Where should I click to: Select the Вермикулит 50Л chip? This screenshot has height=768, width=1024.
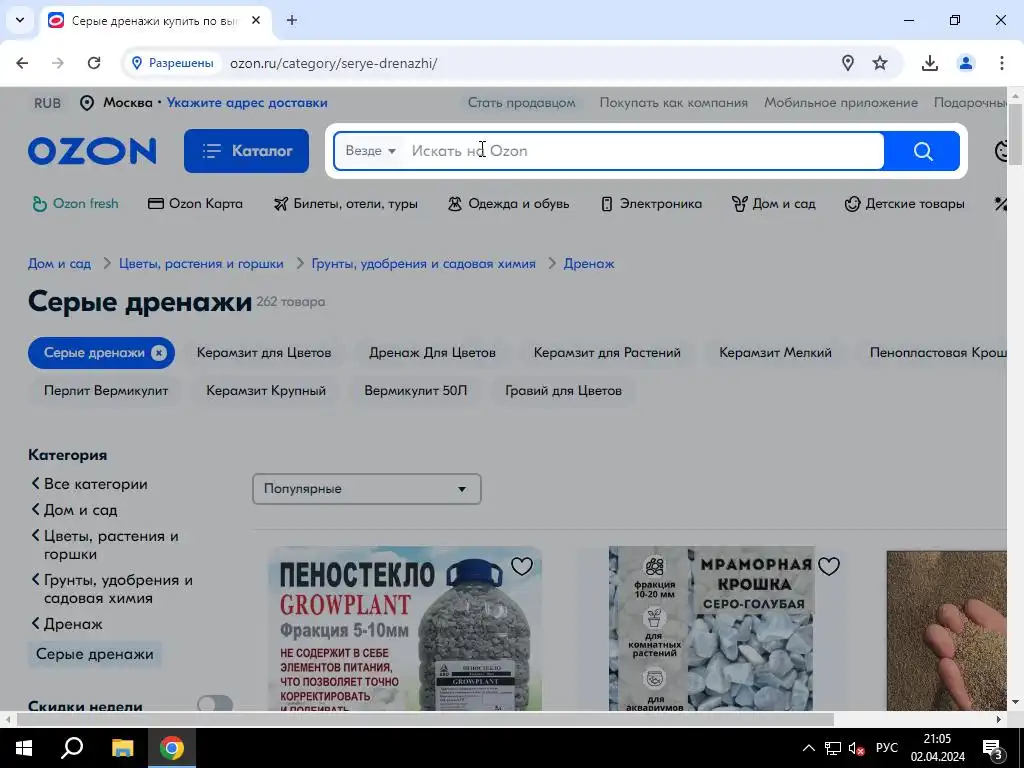click(x=415, y=391)
